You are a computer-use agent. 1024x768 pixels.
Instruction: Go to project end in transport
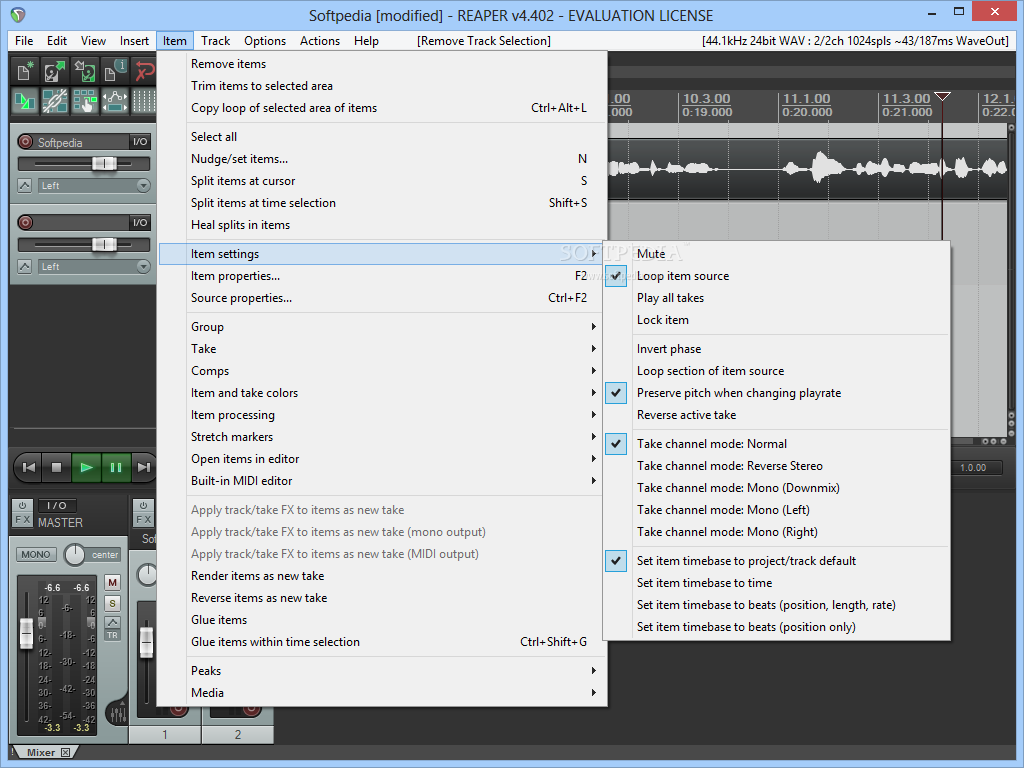pos(144,467)
